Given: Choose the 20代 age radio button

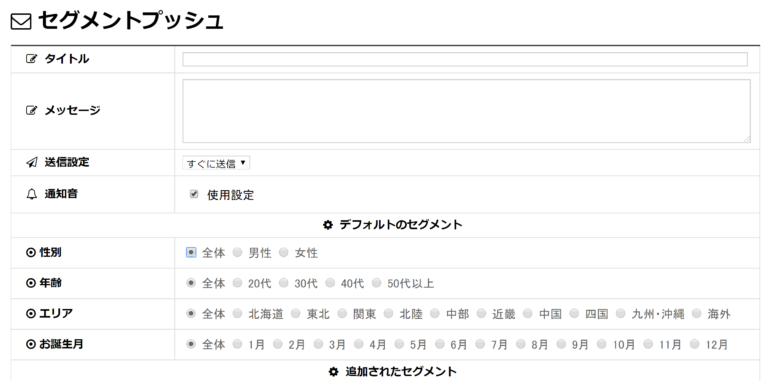Looking at the screenshot, I should (x=238, y=283).
